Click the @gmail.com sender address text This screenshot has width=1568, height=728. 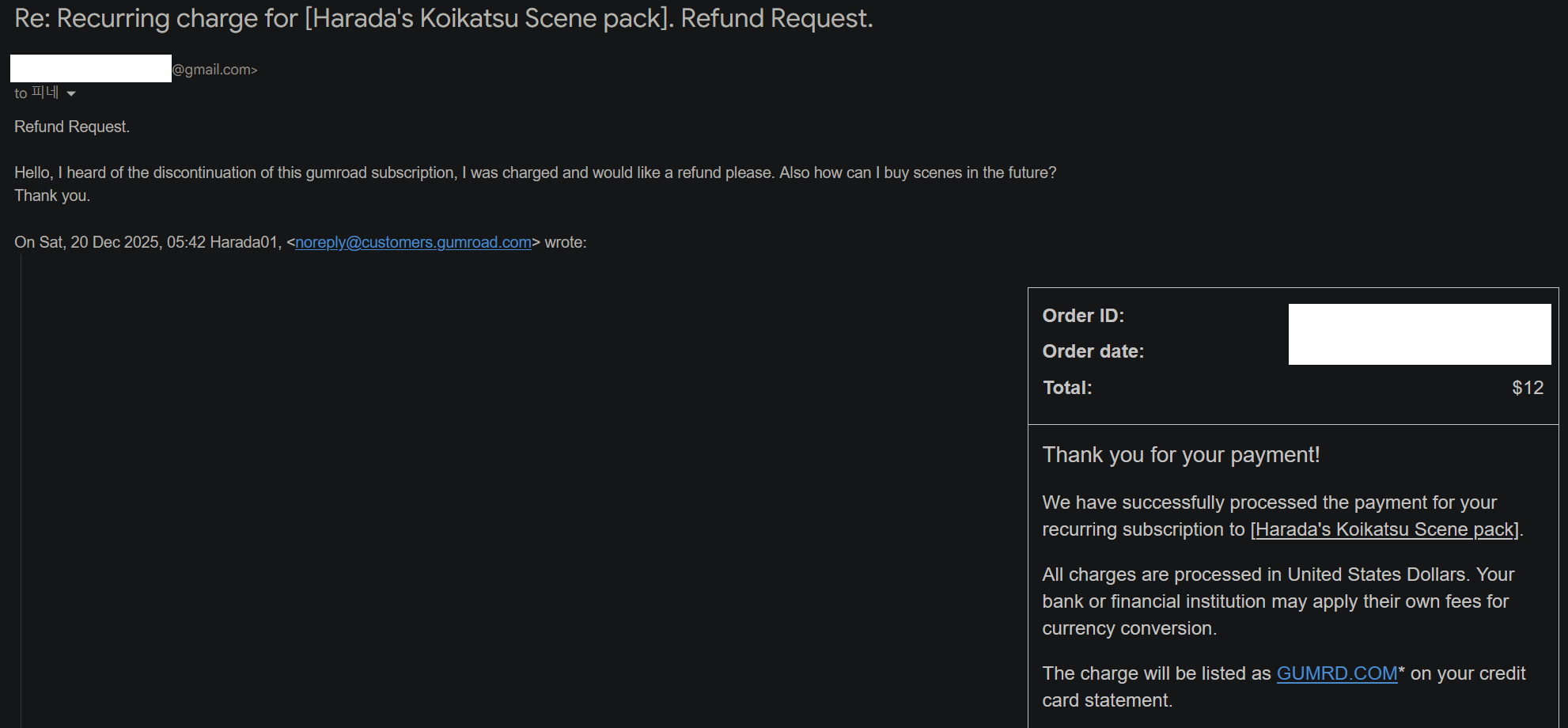click(214, 70)
